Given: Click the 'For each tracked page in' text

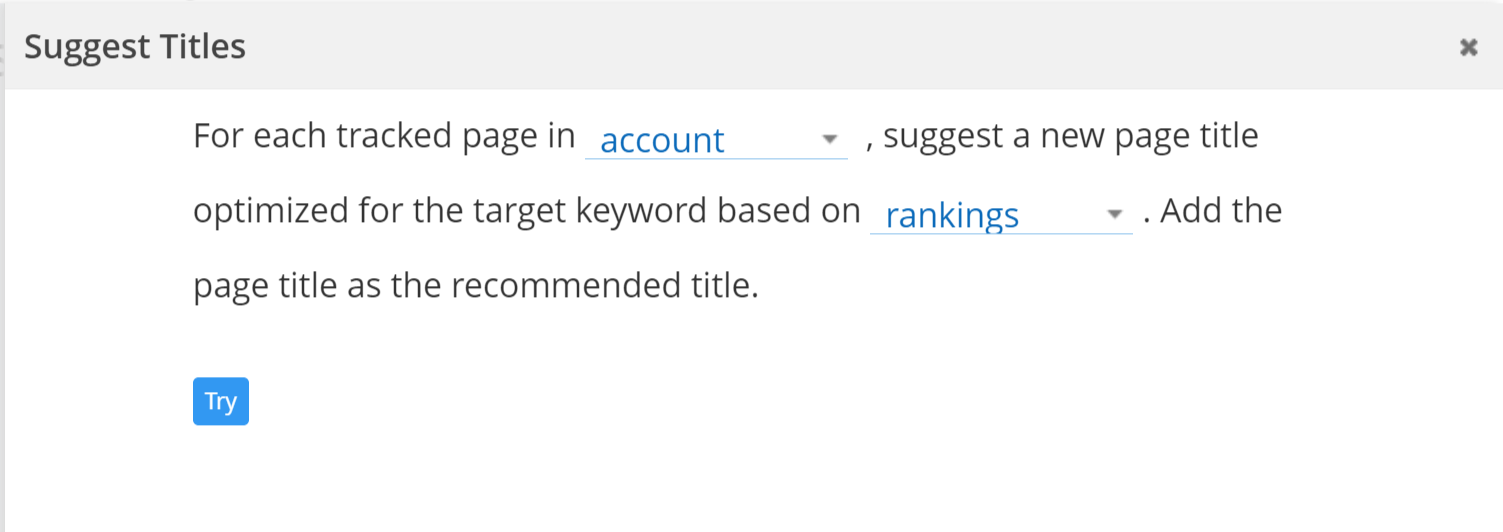Looking at the screenshot, I should (x=384, y=135).
